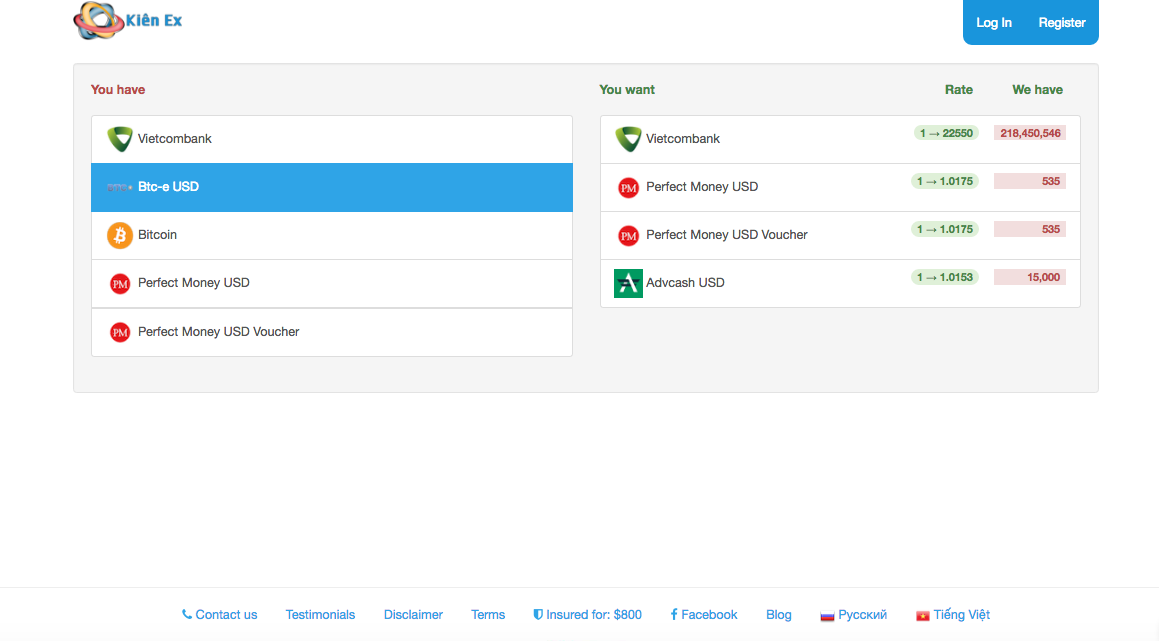Open the Blog link
The height and width of the screenshot is (641, 1159).
click(x=778, y=614)
